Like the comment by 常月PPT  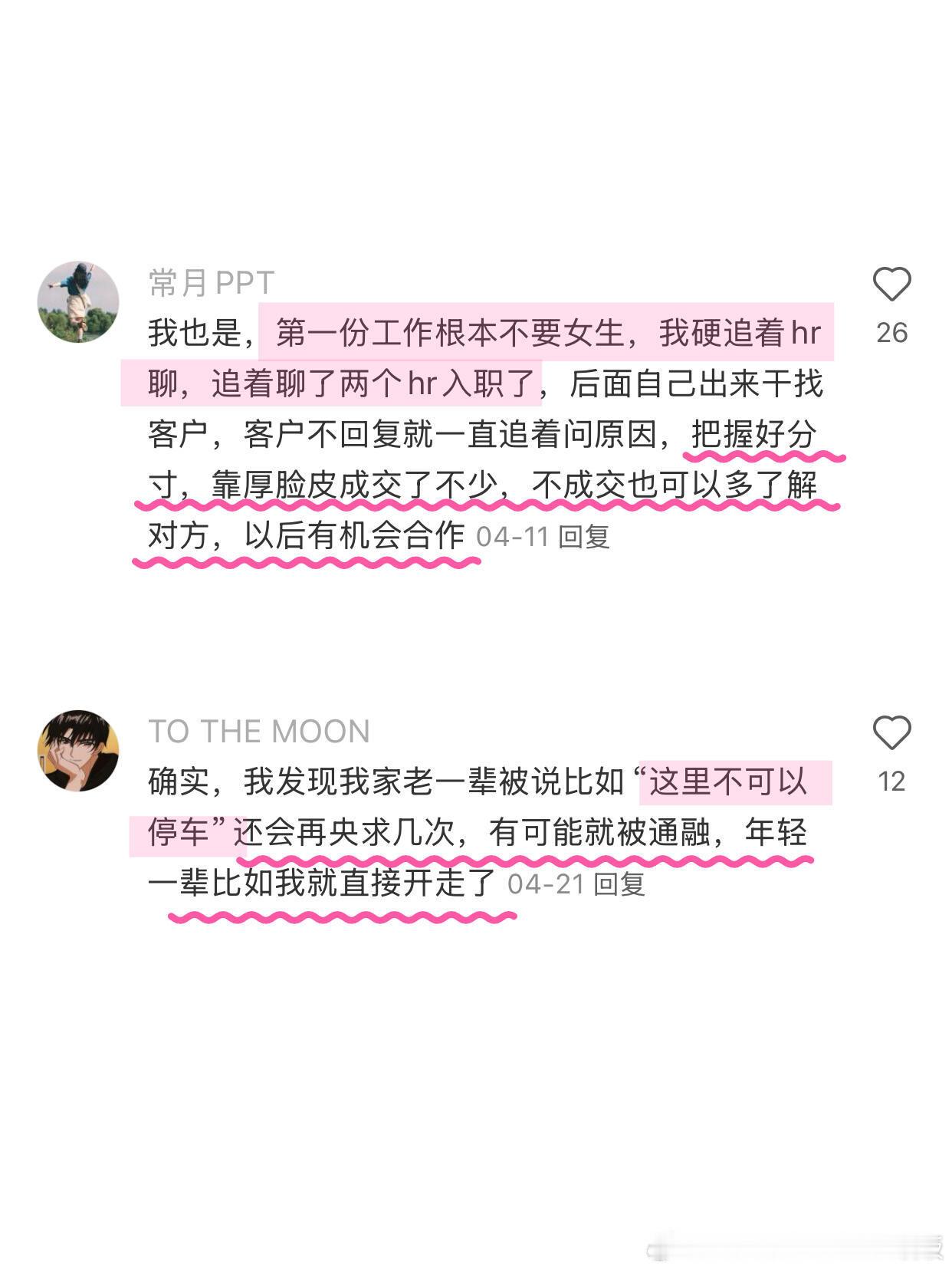pos(891,285)
